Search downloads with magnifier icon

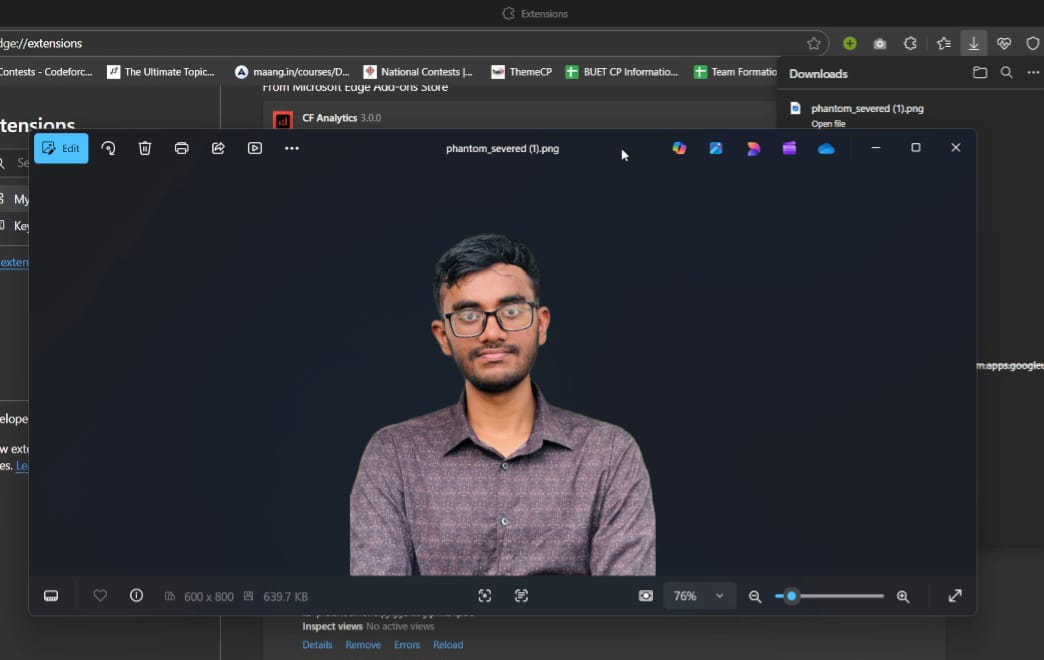[1006, 73]
